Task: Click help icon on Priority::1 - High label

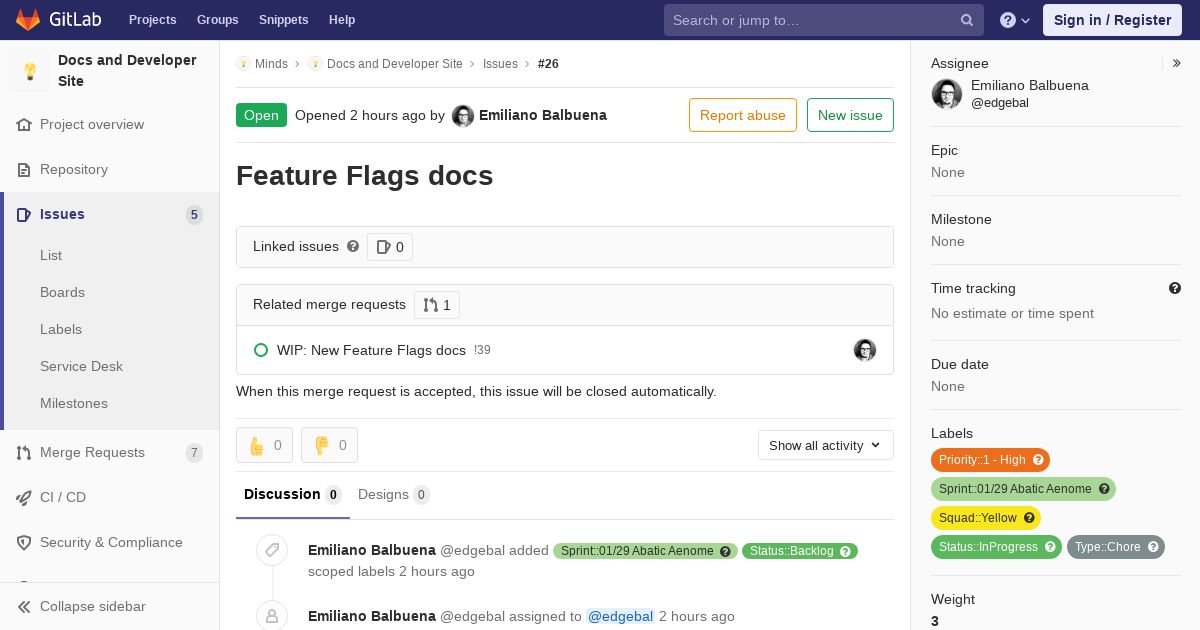Action: pos(1038,460)
